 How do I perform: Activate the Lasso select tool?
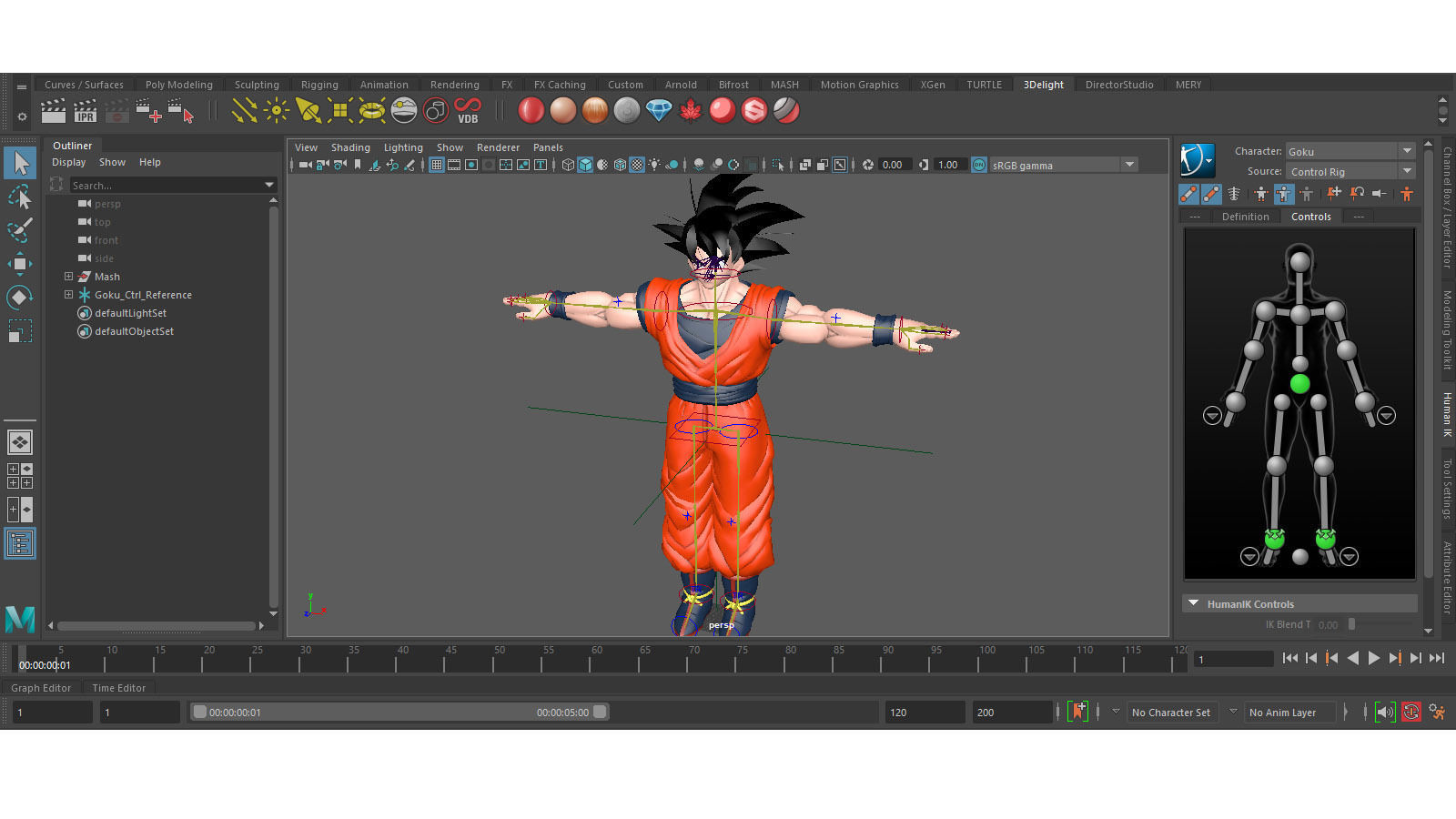tap(20, 197)
